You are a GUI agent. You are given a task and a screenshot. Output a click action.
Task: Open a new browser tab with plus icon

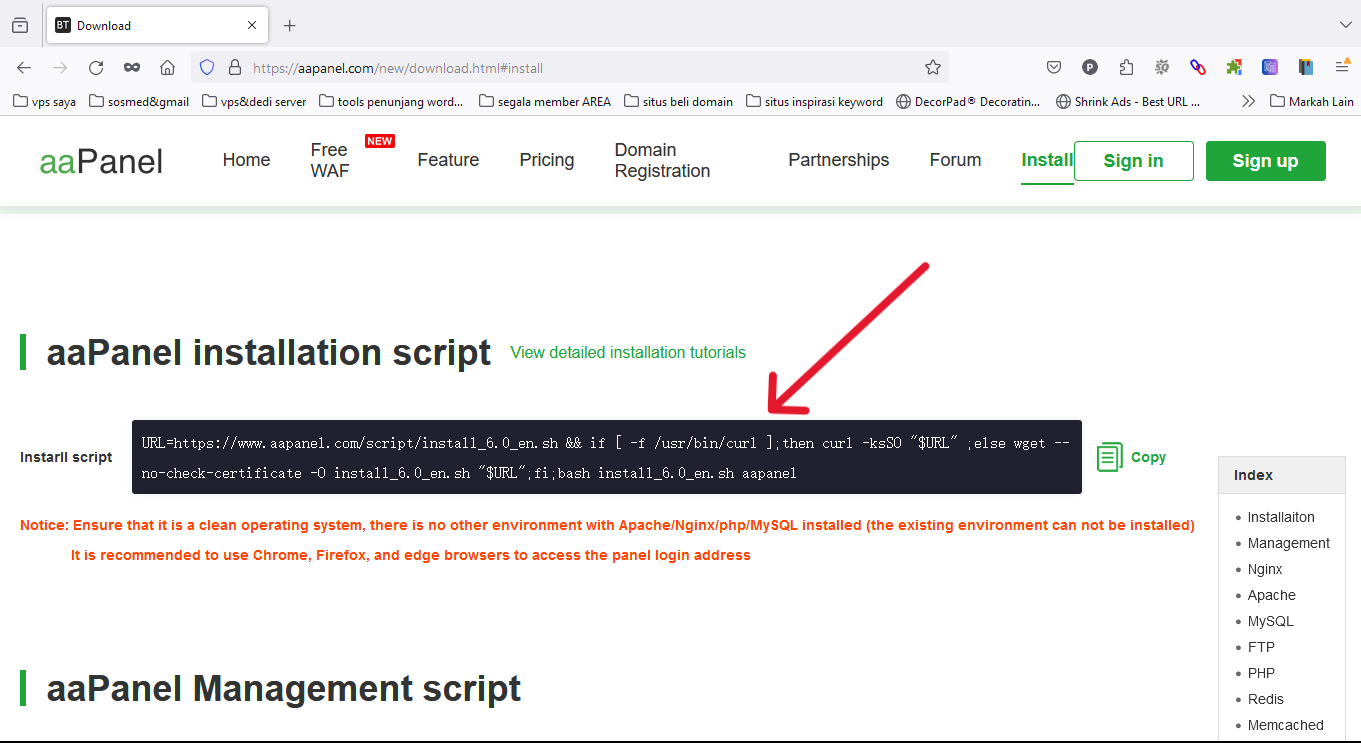point(290,25)
